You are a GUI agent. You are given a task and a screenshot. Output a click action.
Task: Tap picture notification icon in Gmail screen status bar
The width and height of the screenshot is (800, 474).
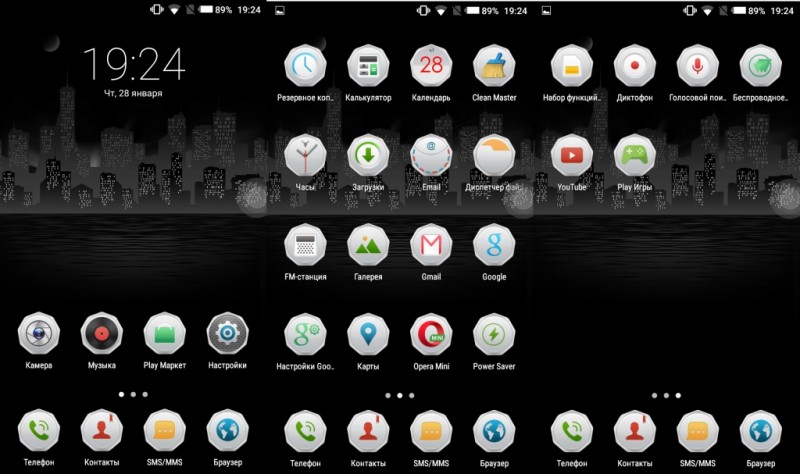point(280,10)
